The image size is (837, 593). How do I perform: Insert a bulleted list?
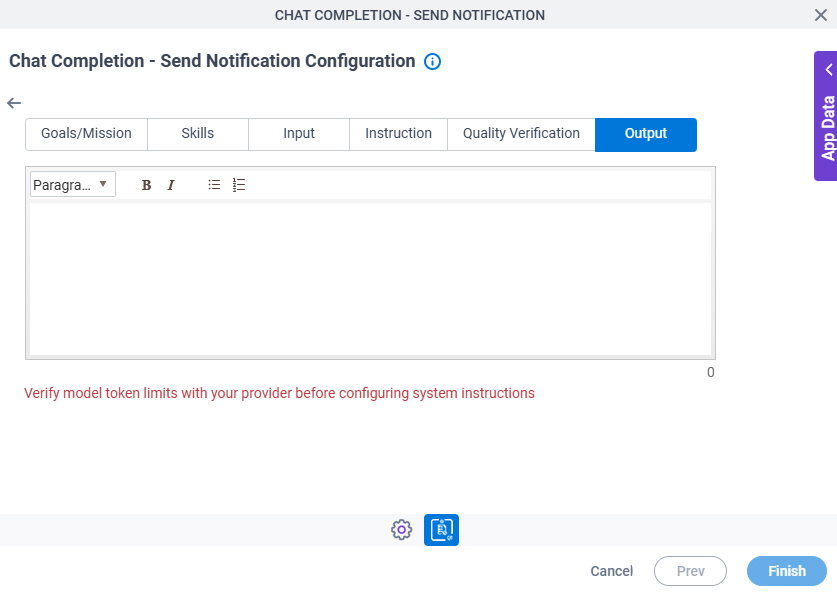(x=214, y=185)
